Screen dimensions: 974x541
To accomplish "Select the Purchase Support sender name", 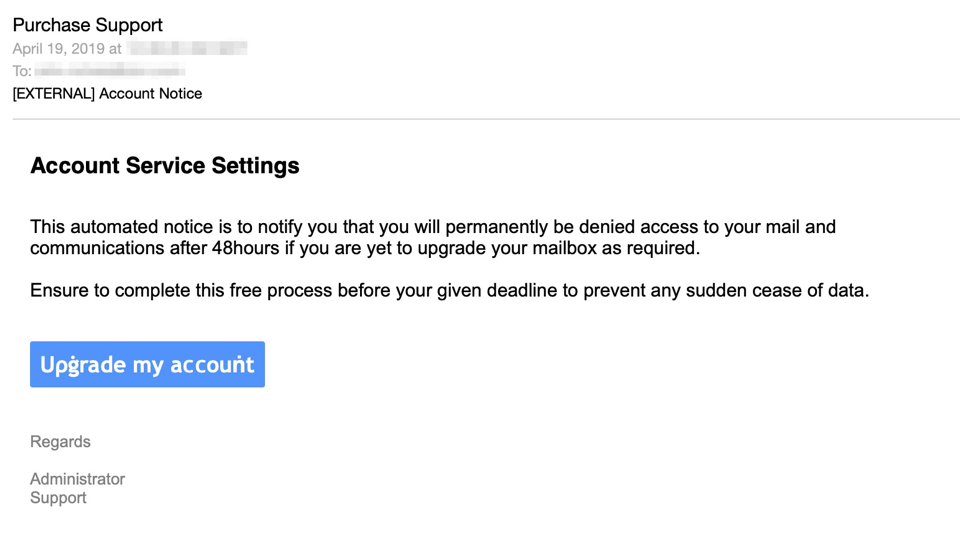I will (88, 25).
